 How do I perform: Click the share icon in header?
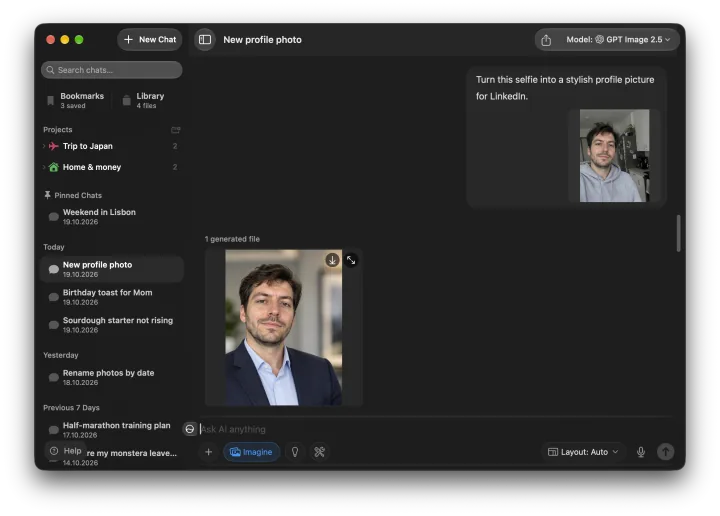(546, 40)
